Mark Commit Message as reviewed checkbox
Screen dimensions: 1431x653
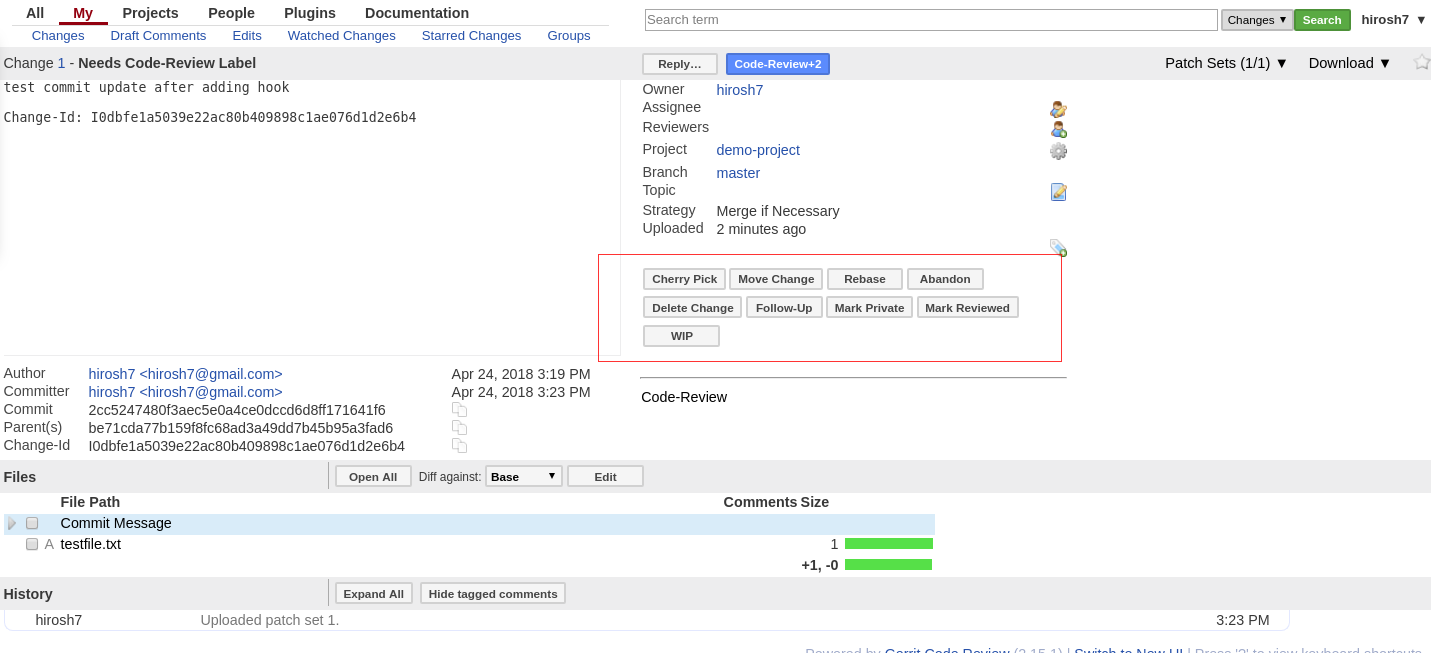[x=32, y=523]
